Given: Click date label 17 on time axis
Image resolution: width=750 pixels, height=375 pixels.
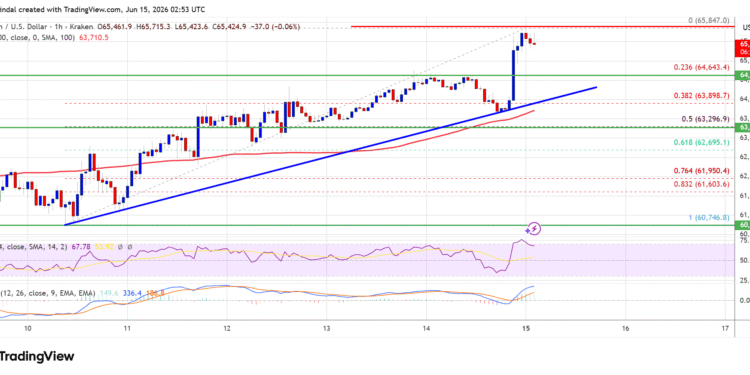Looking at the screenshot, I should [x=726, y=329].
